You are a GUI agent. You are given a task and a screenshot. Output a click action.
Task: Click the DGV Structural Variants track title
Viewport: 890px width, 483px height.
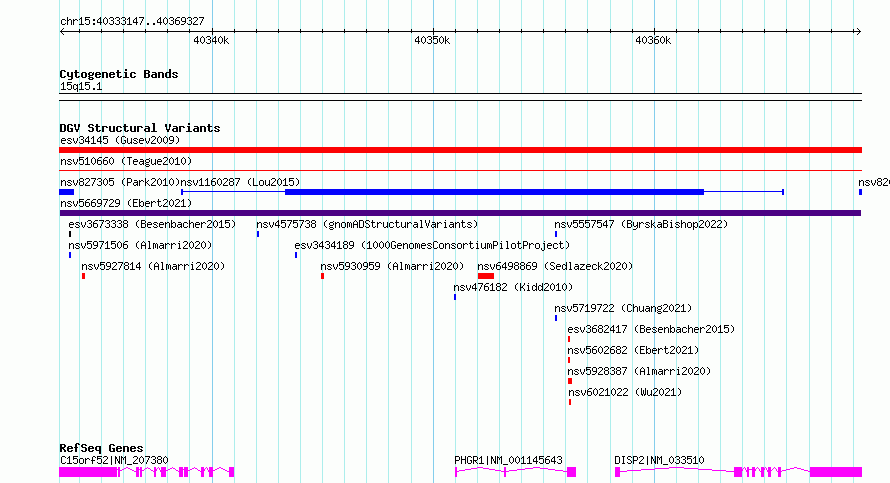(x=140, y=128)
